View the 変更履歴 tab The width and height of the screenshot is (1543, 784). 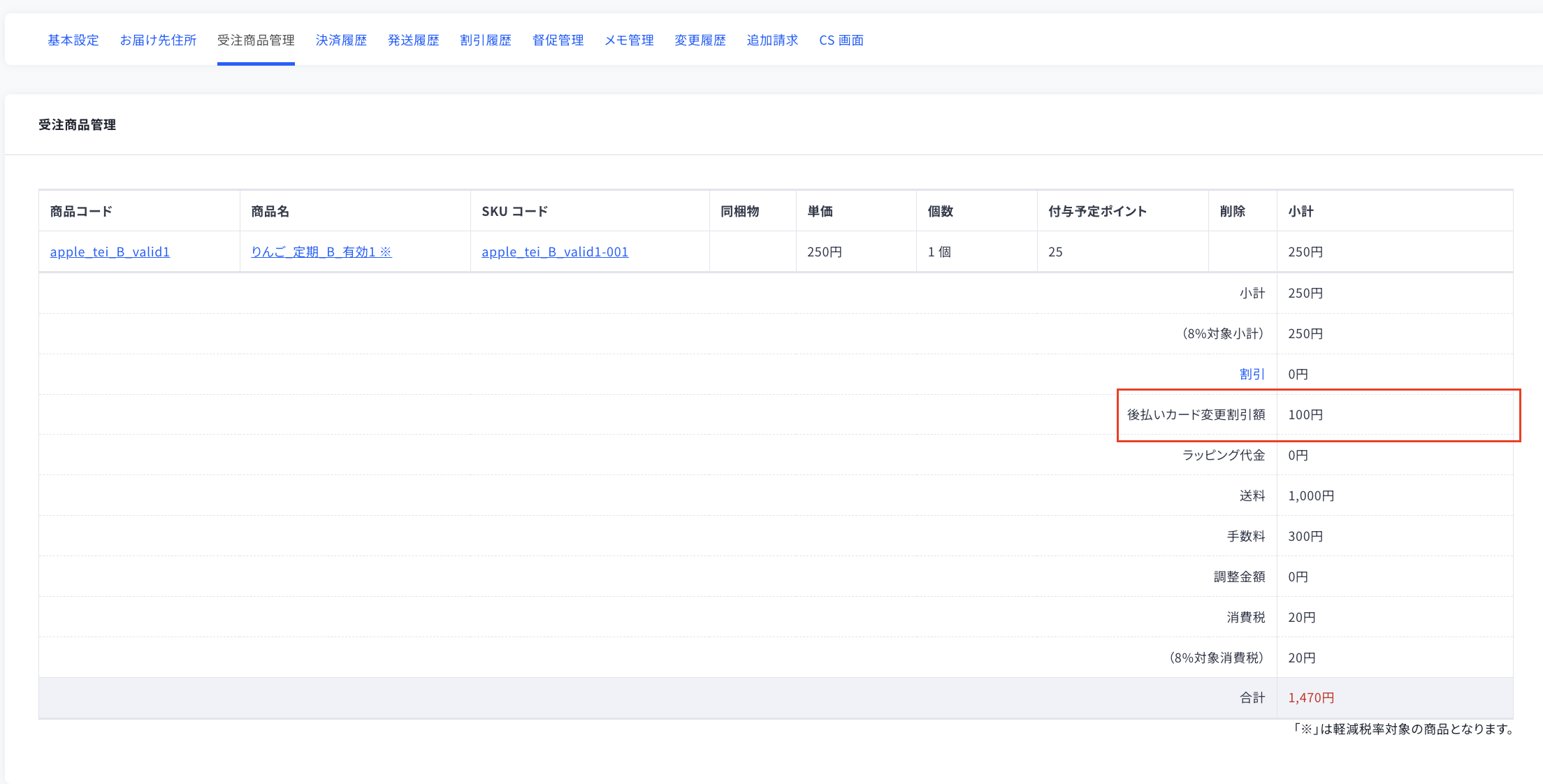click(700, 41)
